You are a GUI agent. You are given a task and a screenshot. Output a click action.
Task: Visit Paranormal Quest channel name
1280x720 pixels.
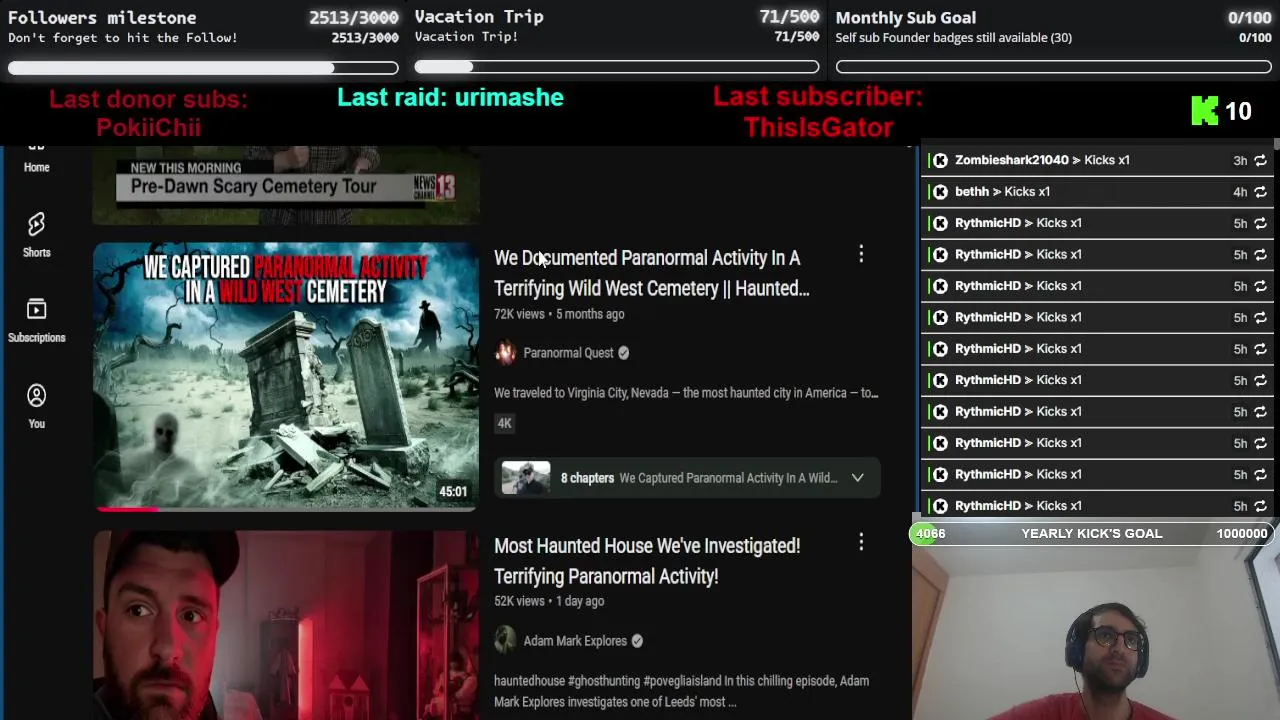pos(568,353)
